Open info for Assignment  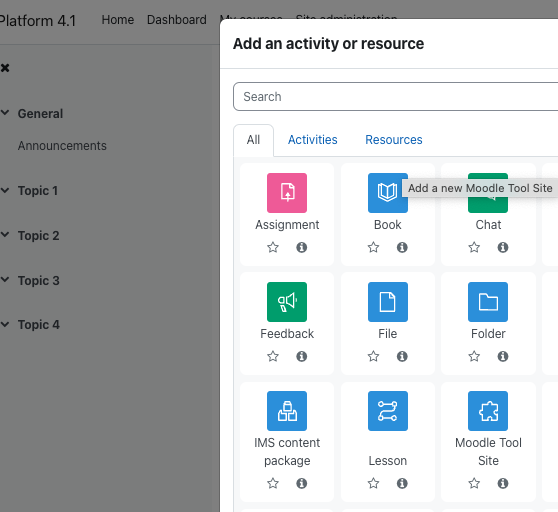[301, 247]
